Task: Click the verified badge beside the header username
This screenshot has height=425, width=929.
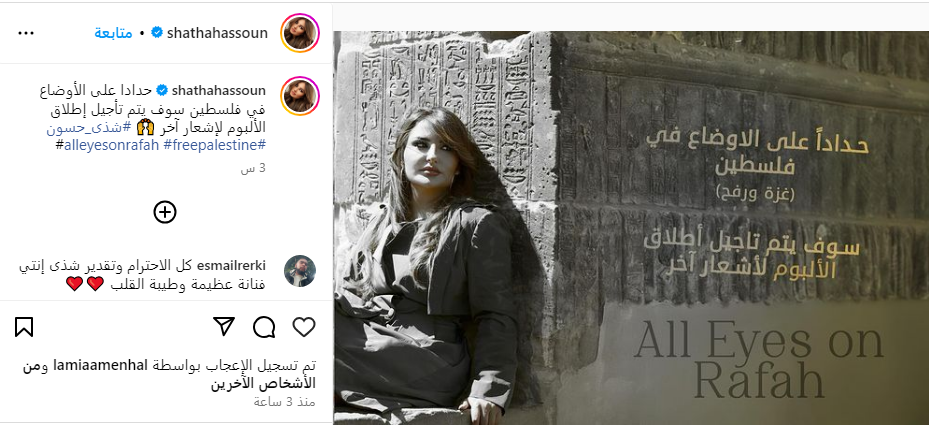Action: (157, 33)
